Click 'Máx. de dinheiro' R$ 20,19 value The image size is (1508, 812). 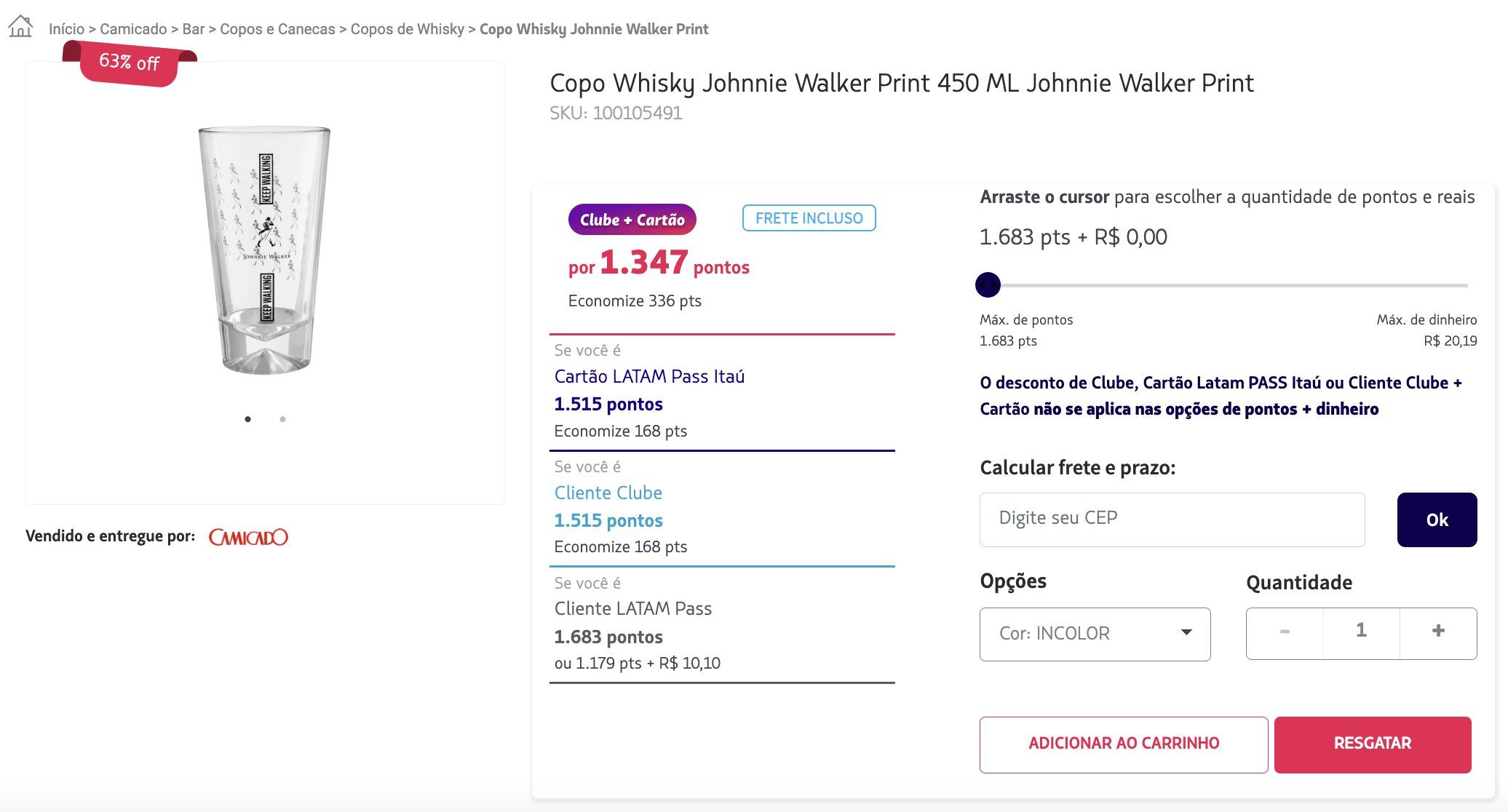[1450, 341]
